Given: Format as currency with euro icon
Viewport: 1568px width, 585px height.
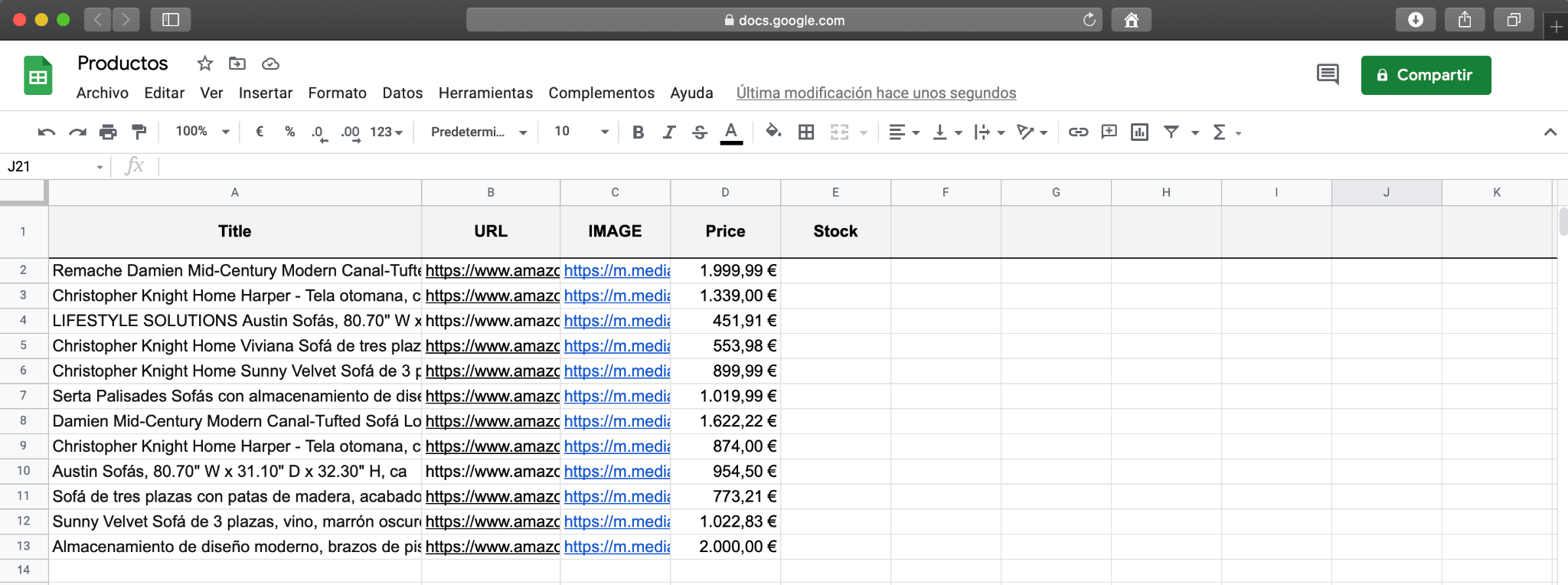Looking at the screenshot, I should click(260, 132).
